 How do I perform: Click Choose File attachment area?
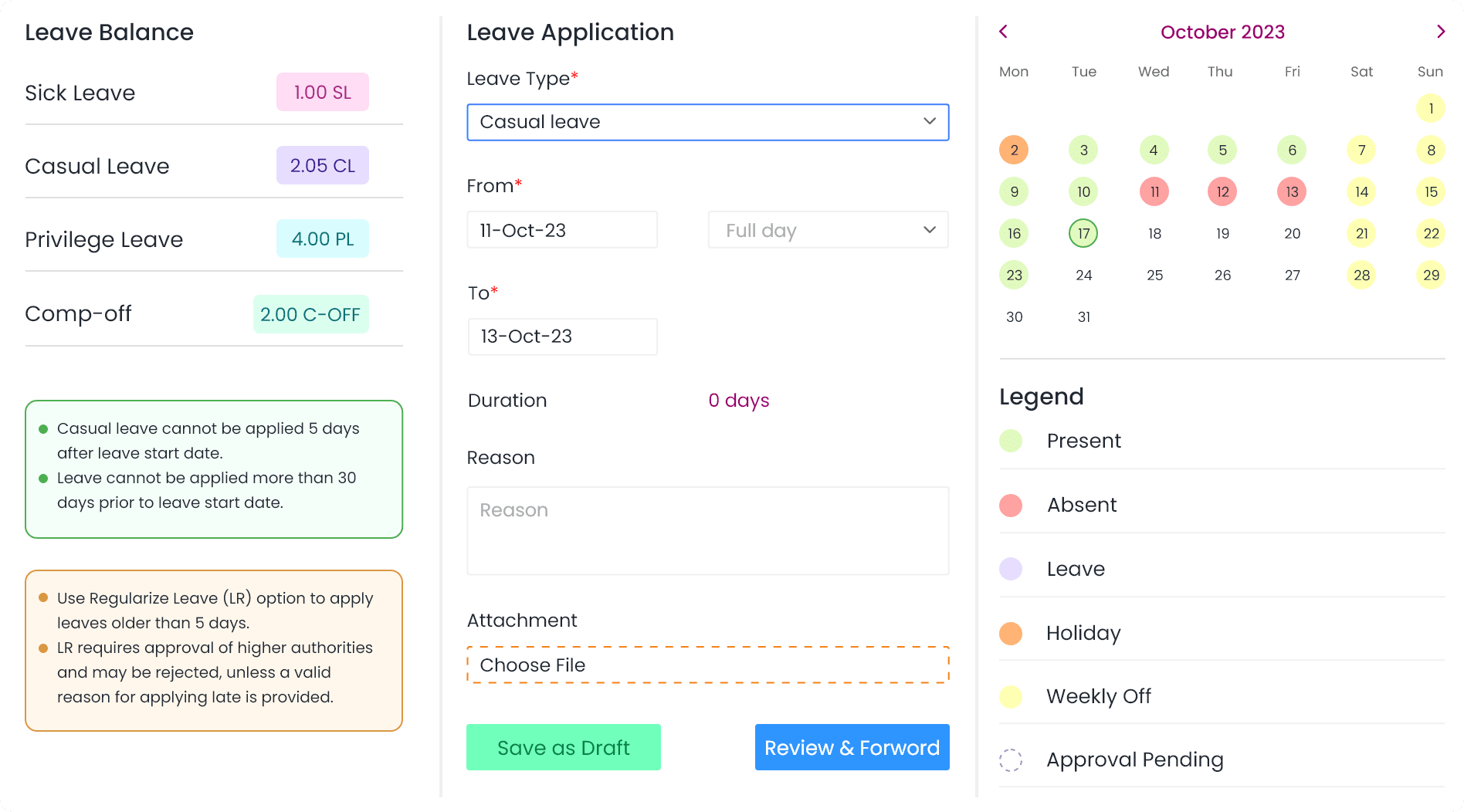707,665
